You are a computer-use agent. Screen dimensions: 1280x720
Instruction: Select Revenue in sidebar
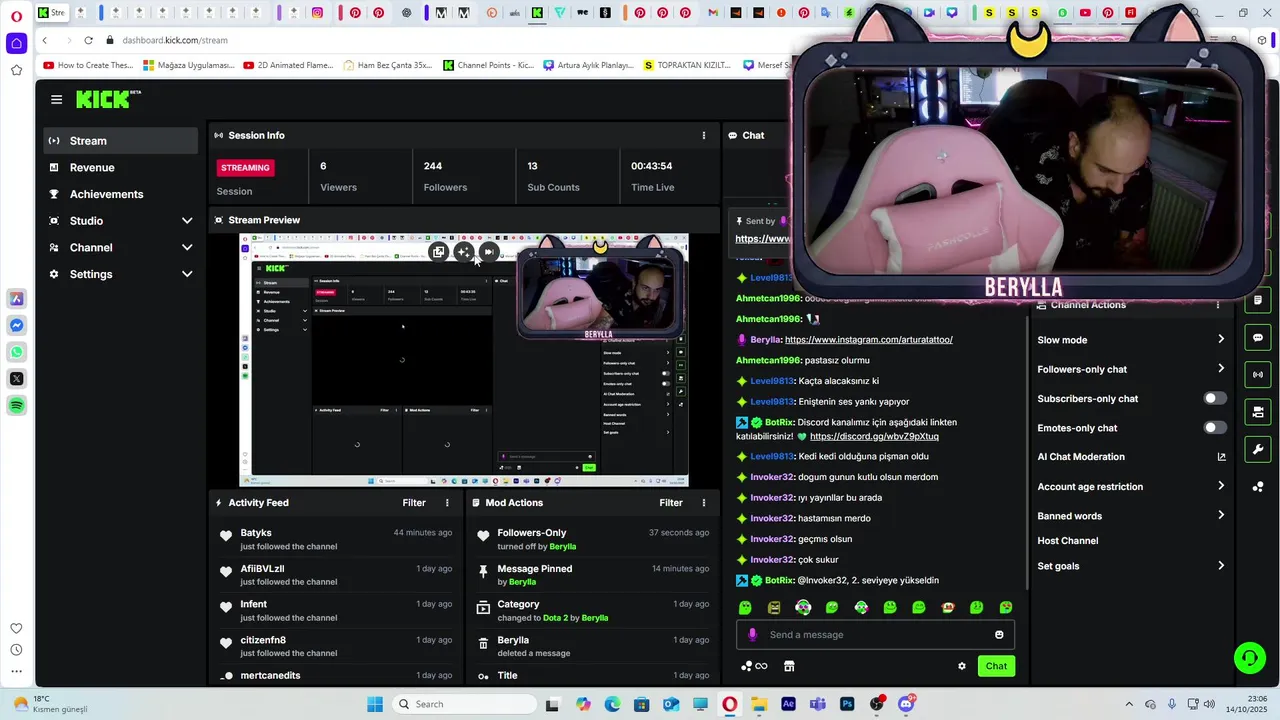(x=120, y=168)
